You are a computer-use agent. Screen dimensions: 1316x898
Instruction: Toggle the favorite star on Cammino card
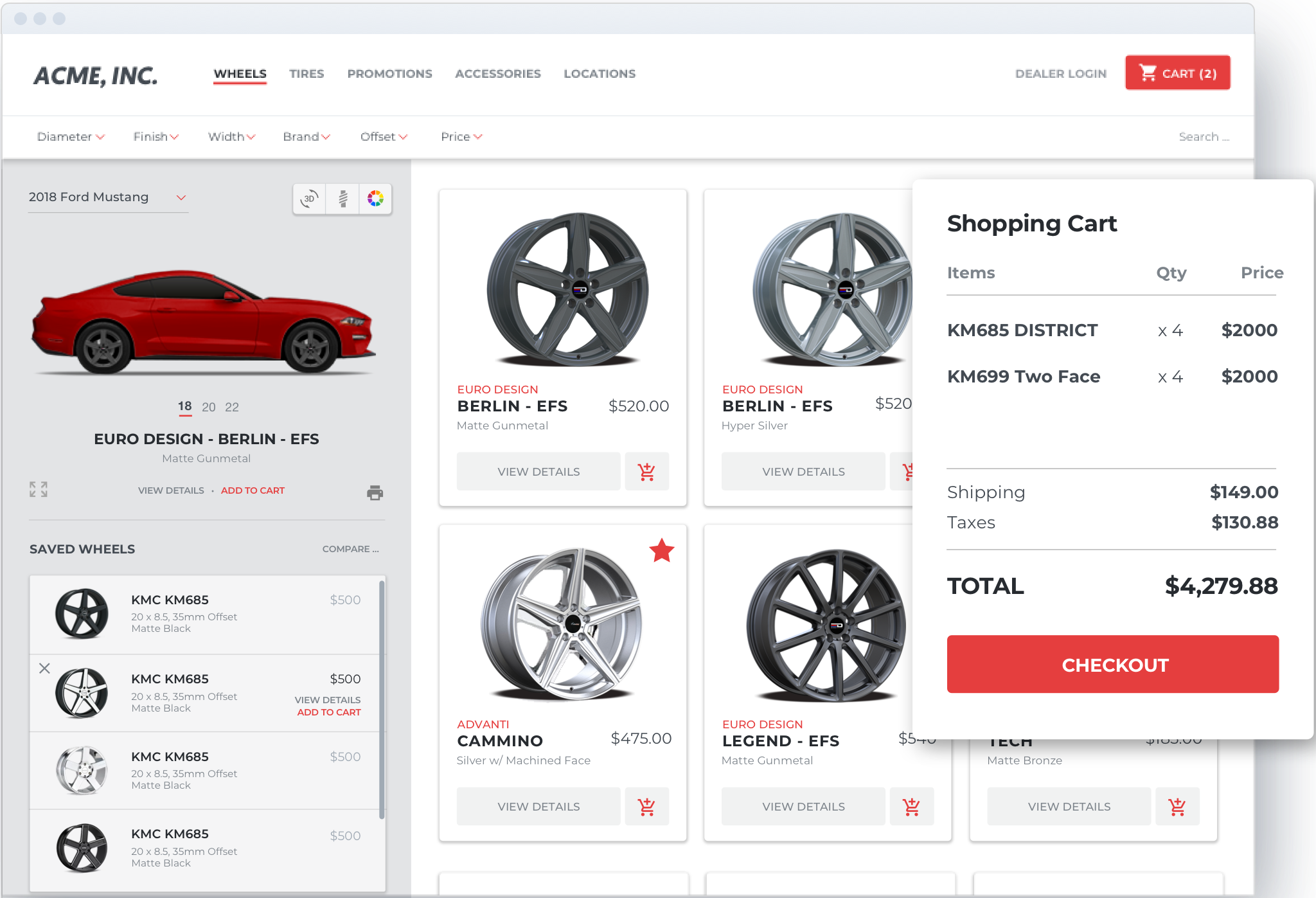pos(662,550)
